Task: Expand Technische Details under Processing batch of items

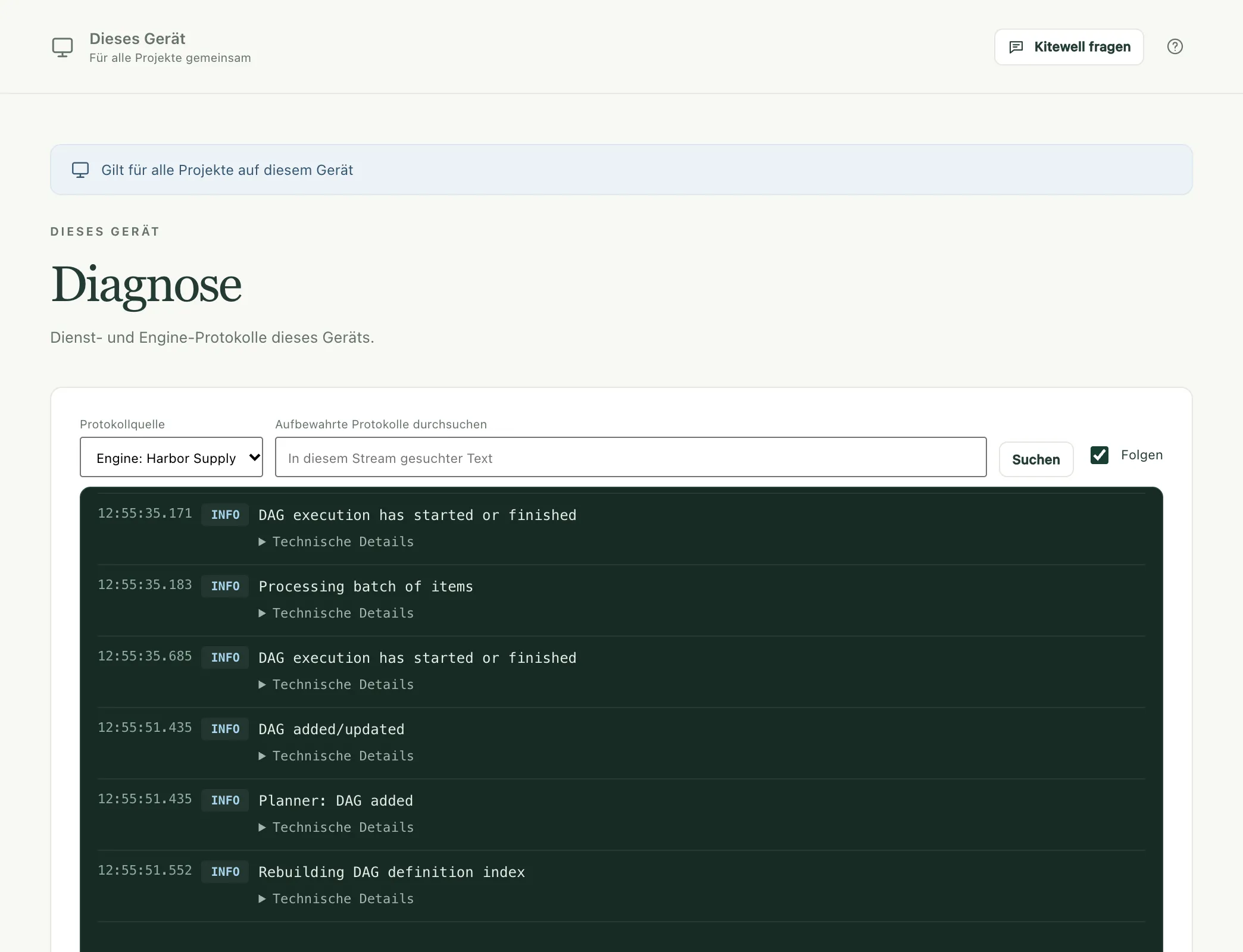Action: point(336,613)
